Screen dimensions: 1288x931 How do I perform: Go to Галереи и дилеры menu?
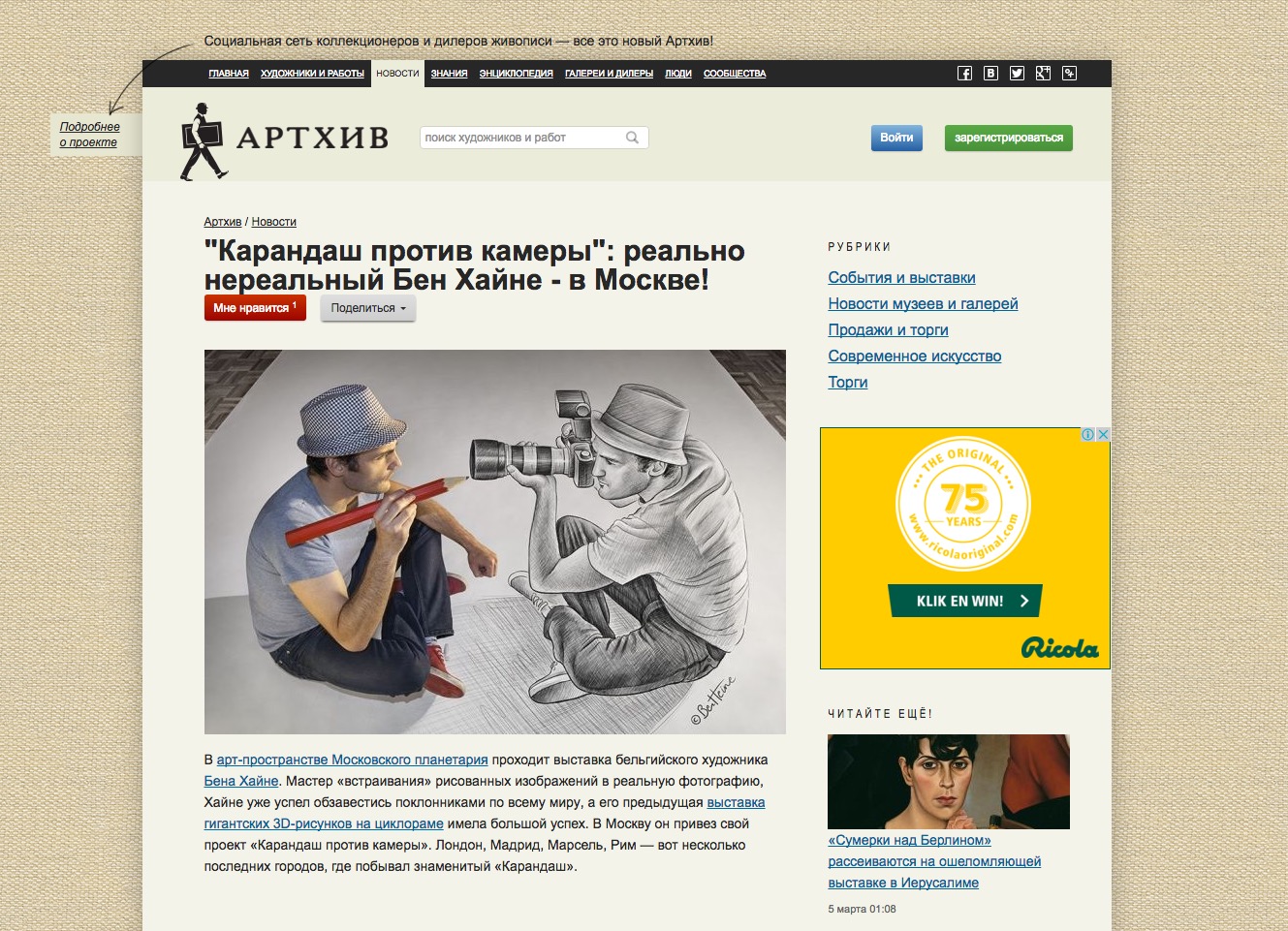(x=609, y=74)
